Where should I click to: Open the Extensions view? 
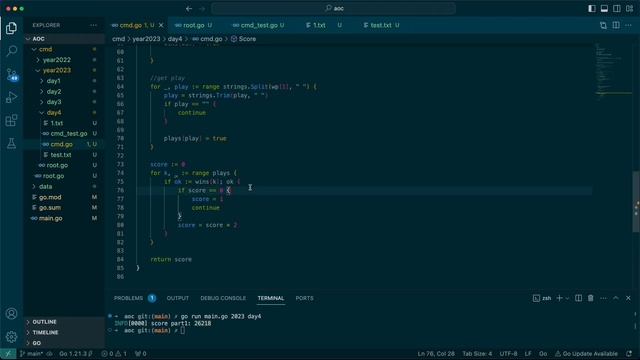(x=11, y=120)
